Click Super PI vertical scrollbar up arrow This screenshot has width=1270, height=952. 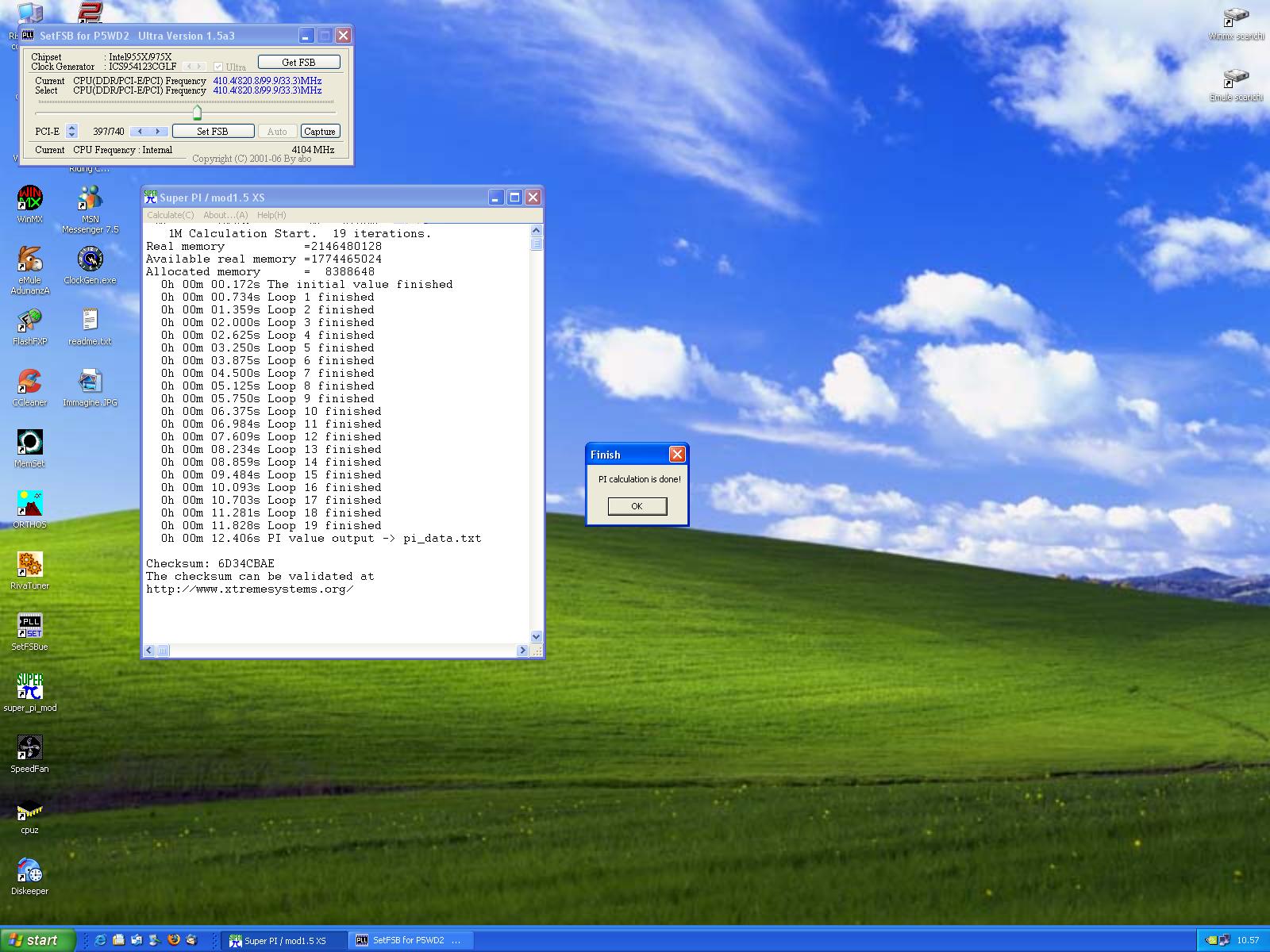pos(536,231)
